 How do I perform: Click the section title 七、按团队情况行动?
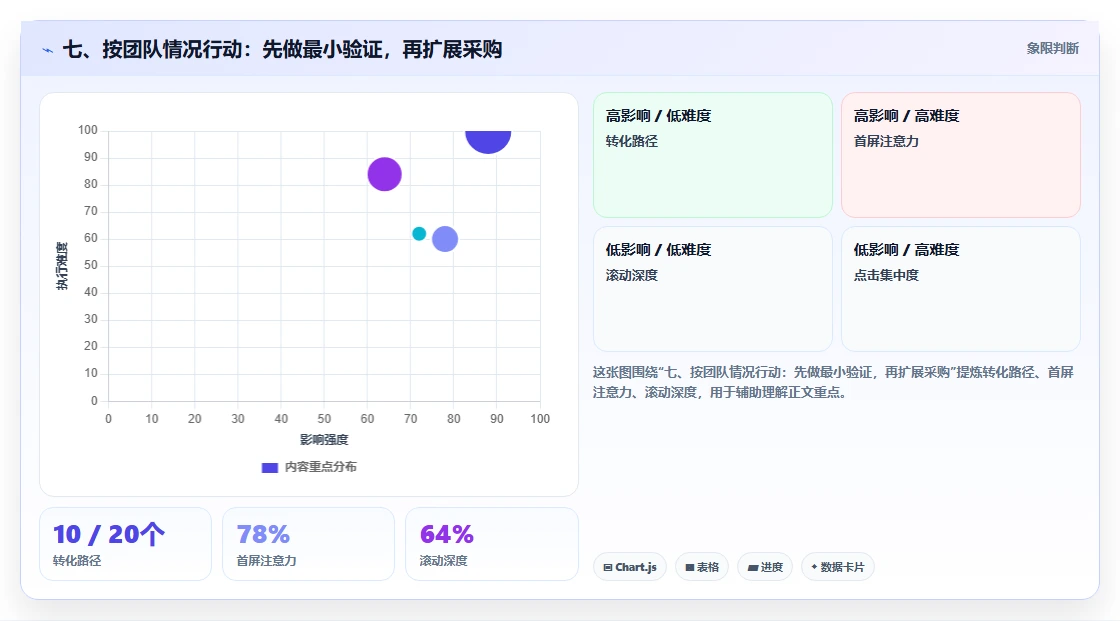[283, 49]
